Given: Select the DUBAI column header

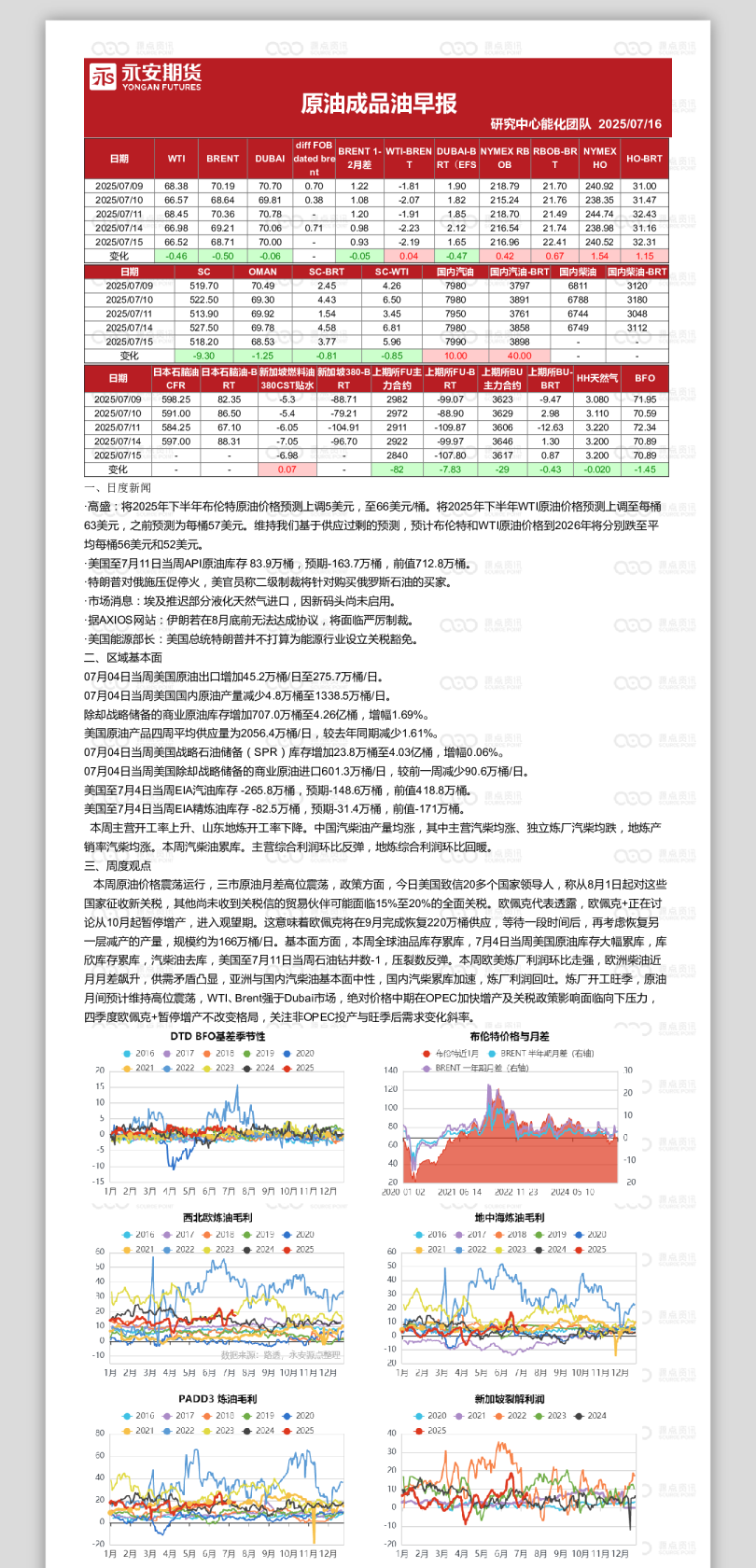Looking at the screenshot, I should click(x=270, y=159).
